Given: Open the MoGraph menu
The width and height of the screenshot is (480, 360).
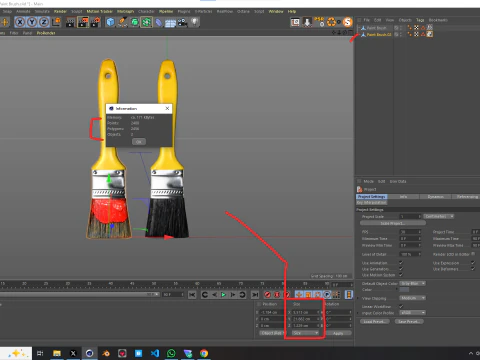Looking at the screenshot, I should tap(125, 11).
